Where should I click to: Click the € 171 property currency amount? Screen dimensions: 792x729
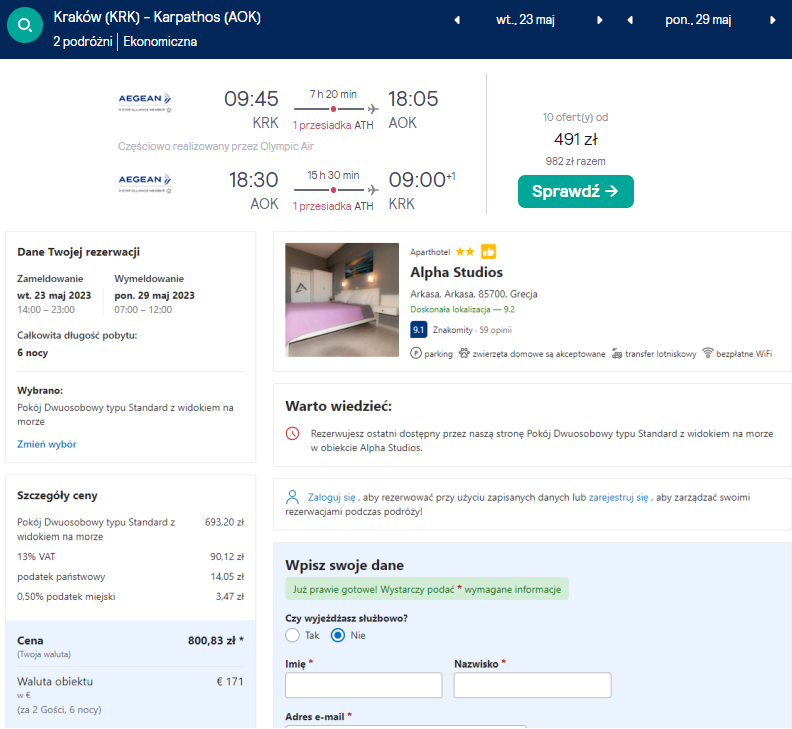point(230,682)
